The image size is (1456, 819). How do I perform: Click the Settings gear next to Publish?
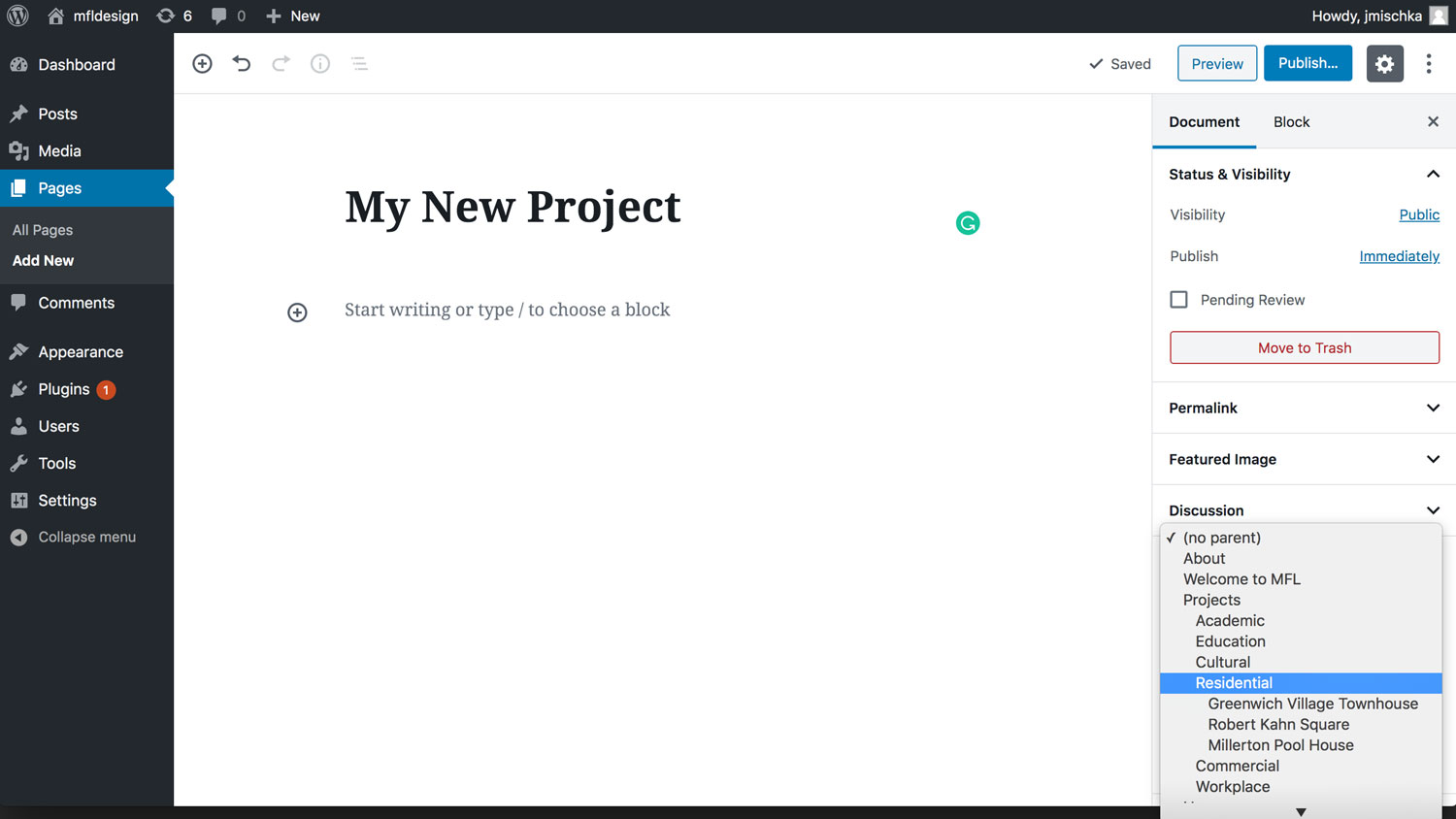click(1384, 63)
